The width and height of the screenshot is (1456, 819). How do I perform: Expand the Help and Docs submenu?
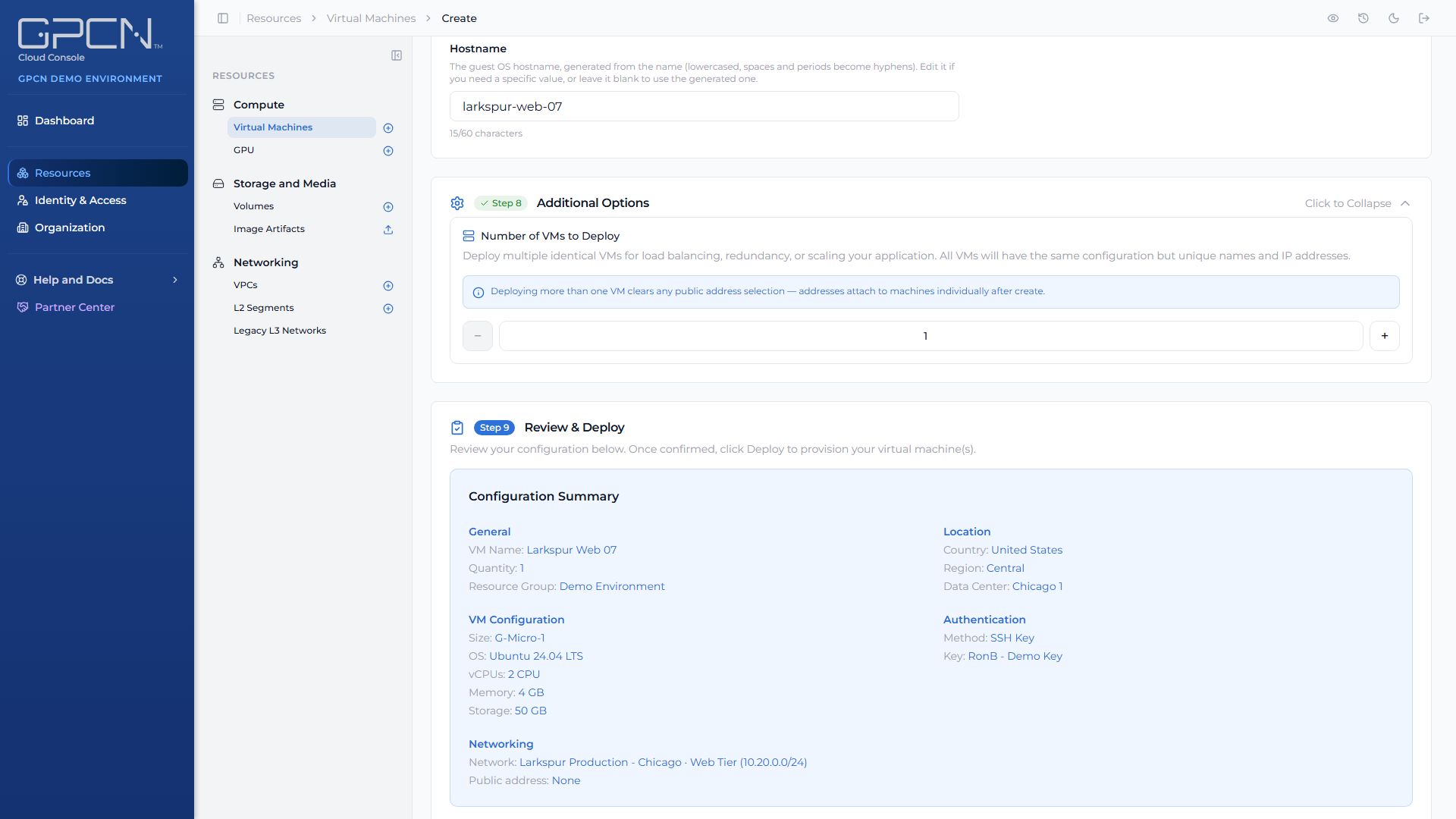[x=97, y=280]
